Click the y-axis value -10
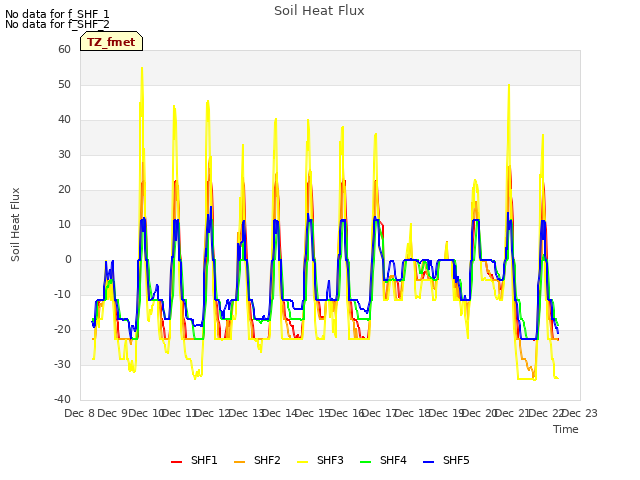Image resolution: width=640 pixels, height=480 pixels. [x=63, y=294]
